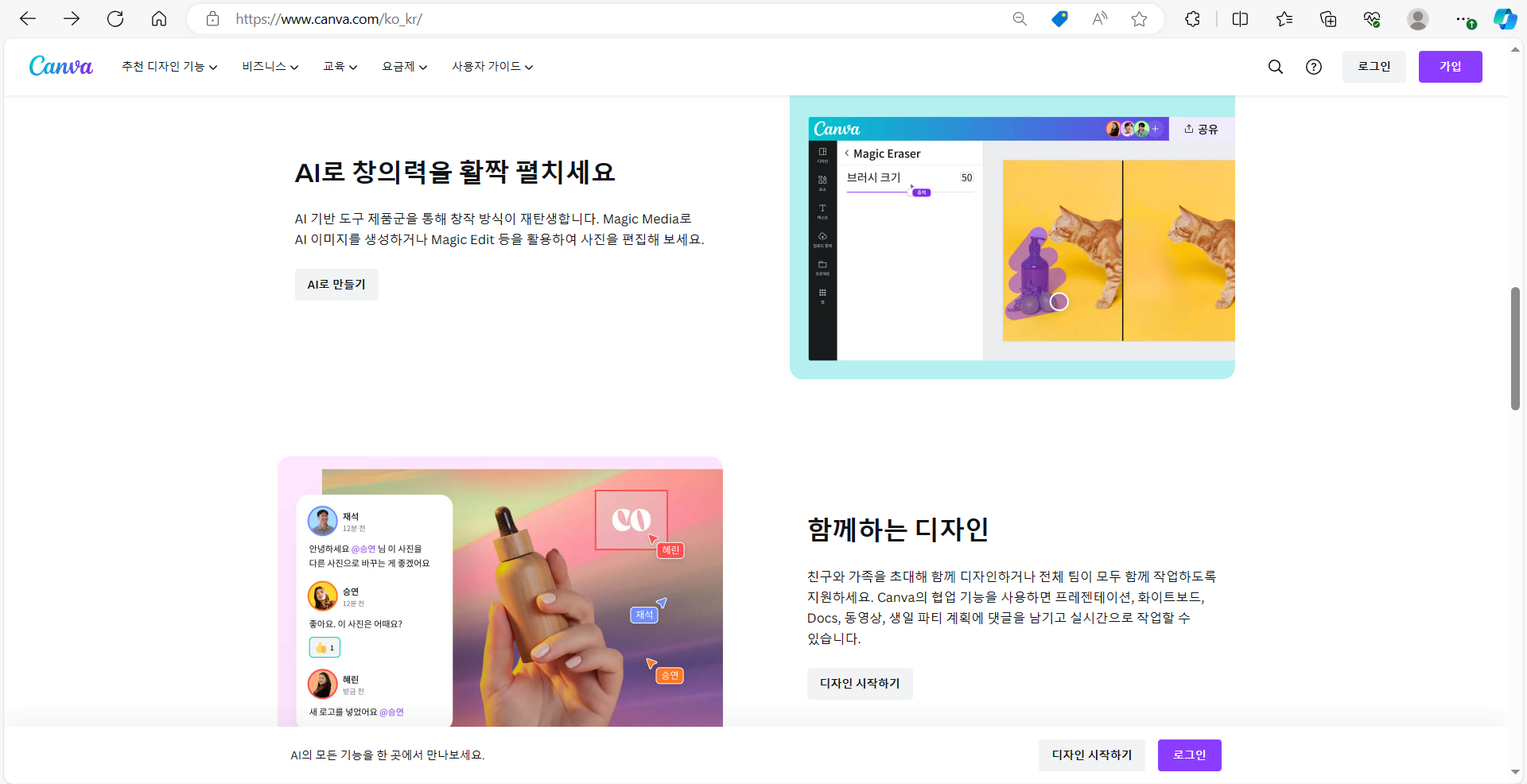The height and width of the screenshot is (784, 1527).
Task: Click the 함께하는 디자인 heading
Action: click(898, 530)
